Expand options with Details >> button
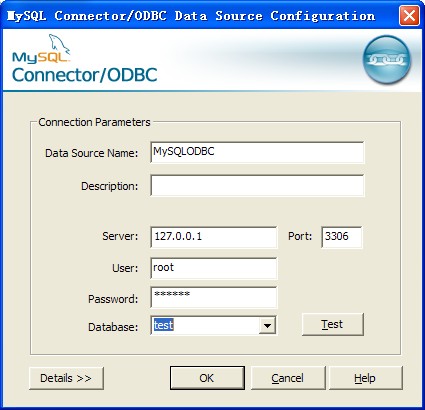Screen dimensions: 425x410 66,378
